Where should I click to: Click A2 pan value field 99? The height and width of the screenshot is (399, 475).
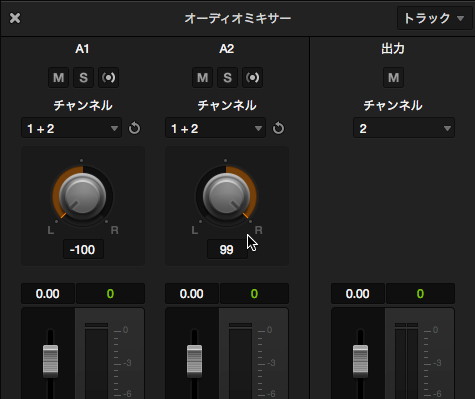227,249
